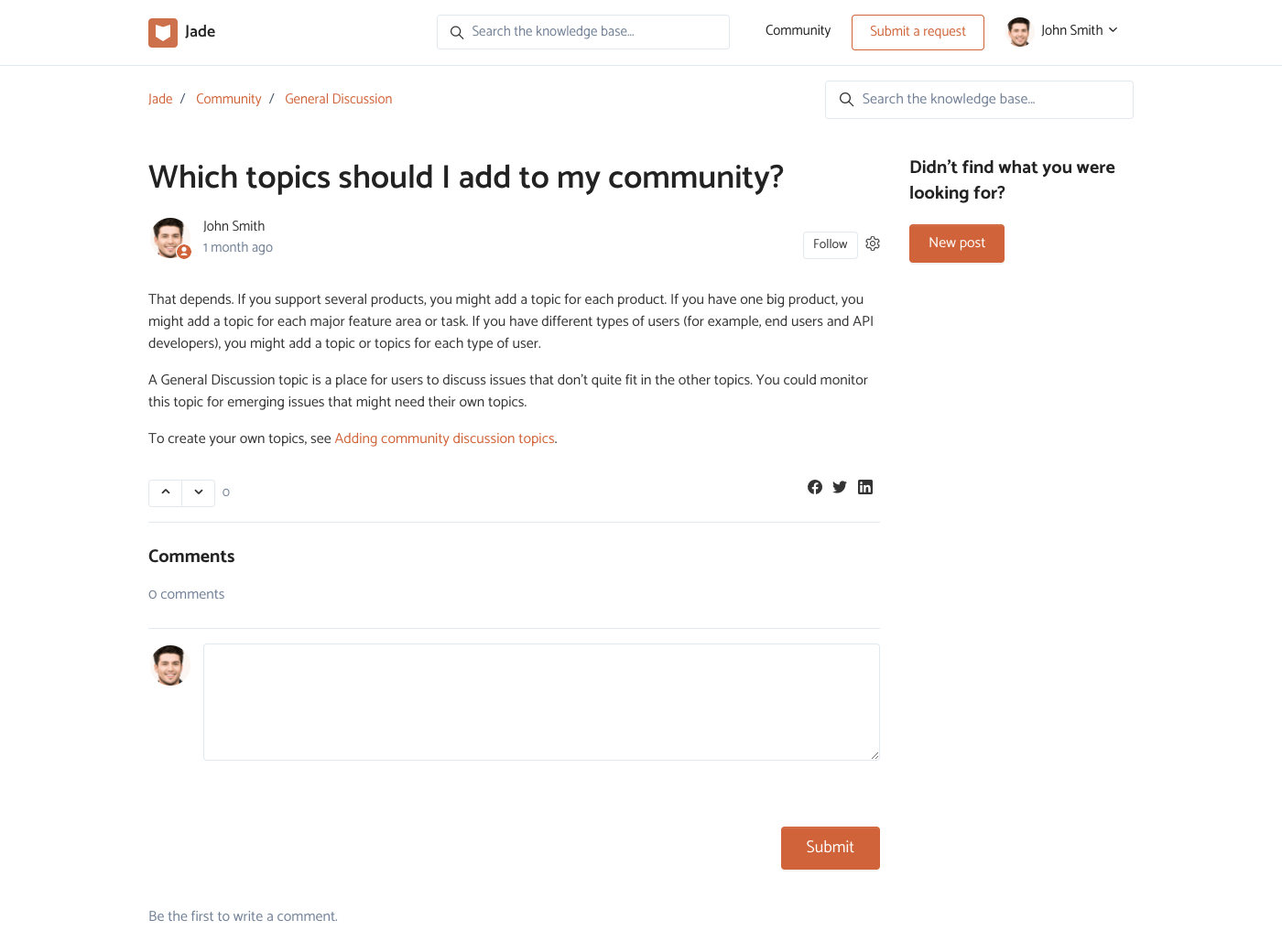Share post on Twitter
The height and width of the screenshot is (952, 1282).
pos(840,487)
